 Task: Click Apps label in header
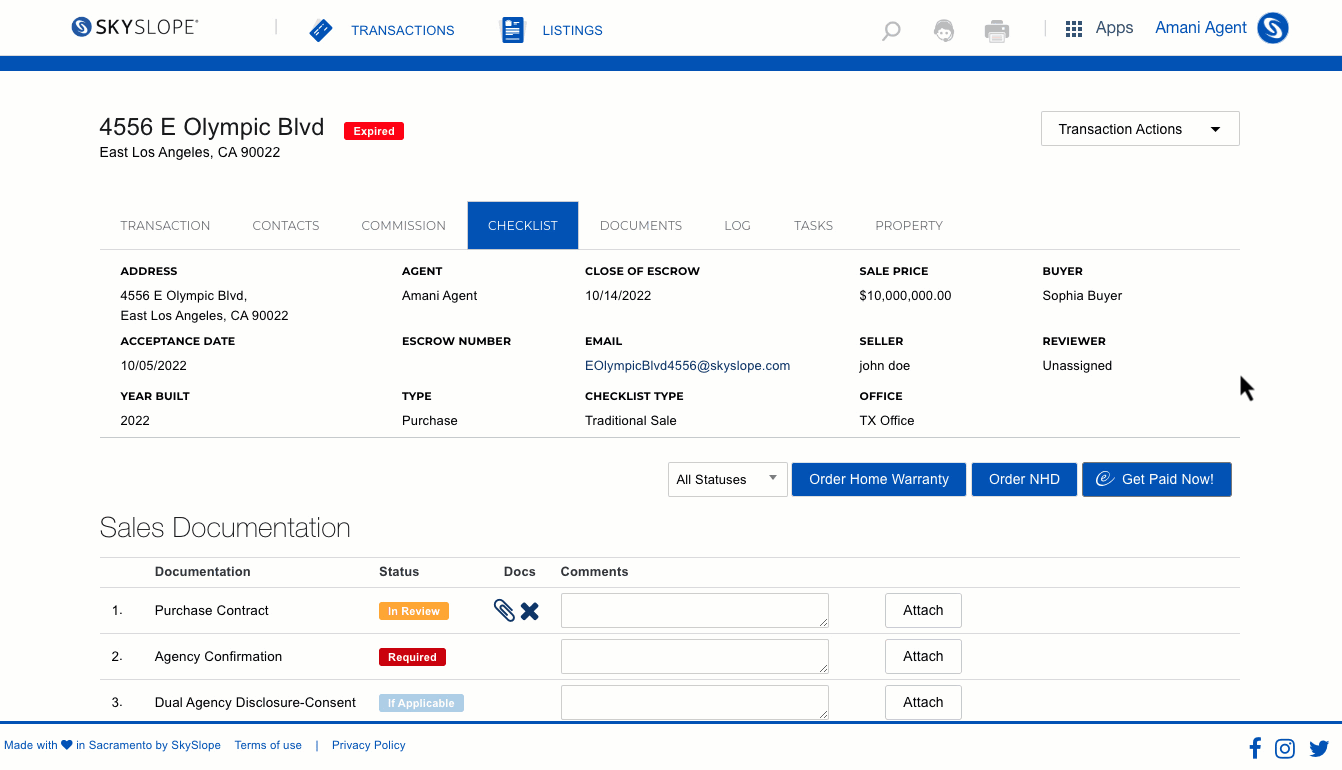pyautogui.click(x=1114, y=28)
